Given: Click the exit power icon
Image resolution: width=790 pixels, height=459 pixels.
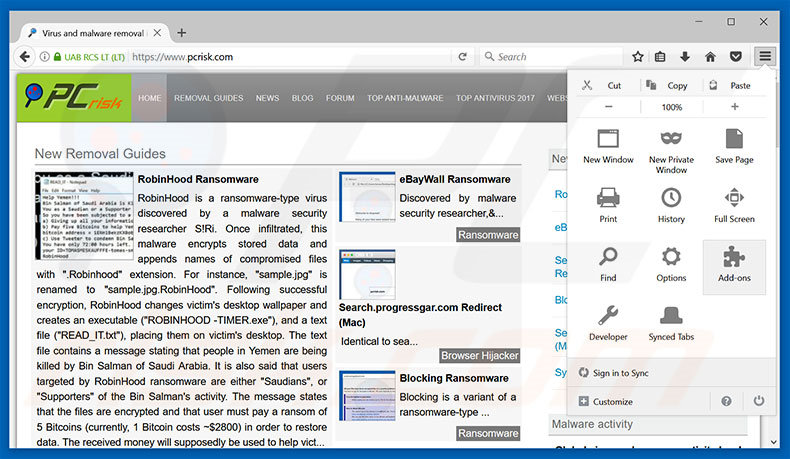Looking at the screenshot, I should tap(759, 401).
